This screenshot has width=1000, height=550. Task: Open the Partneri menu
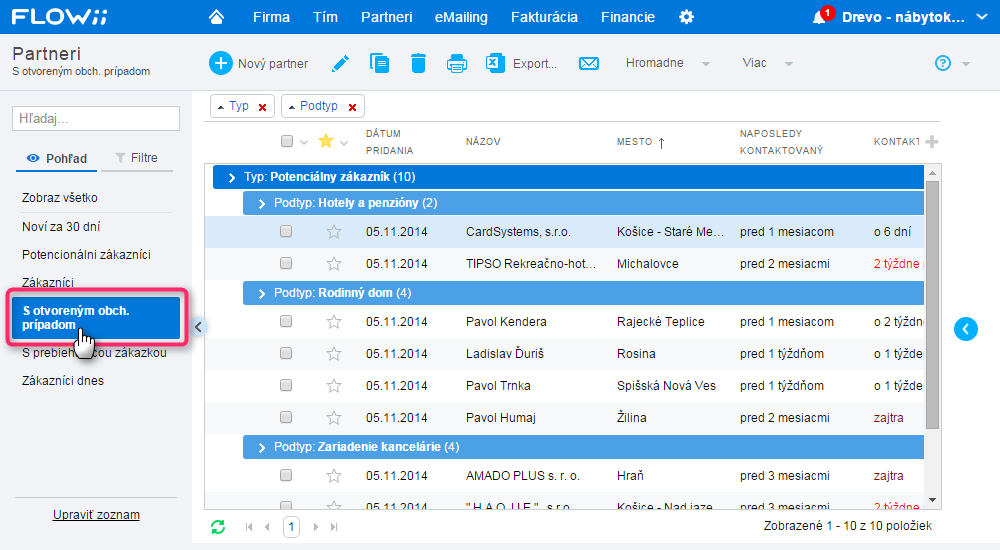pyautogui.click(x=386, y=17)
